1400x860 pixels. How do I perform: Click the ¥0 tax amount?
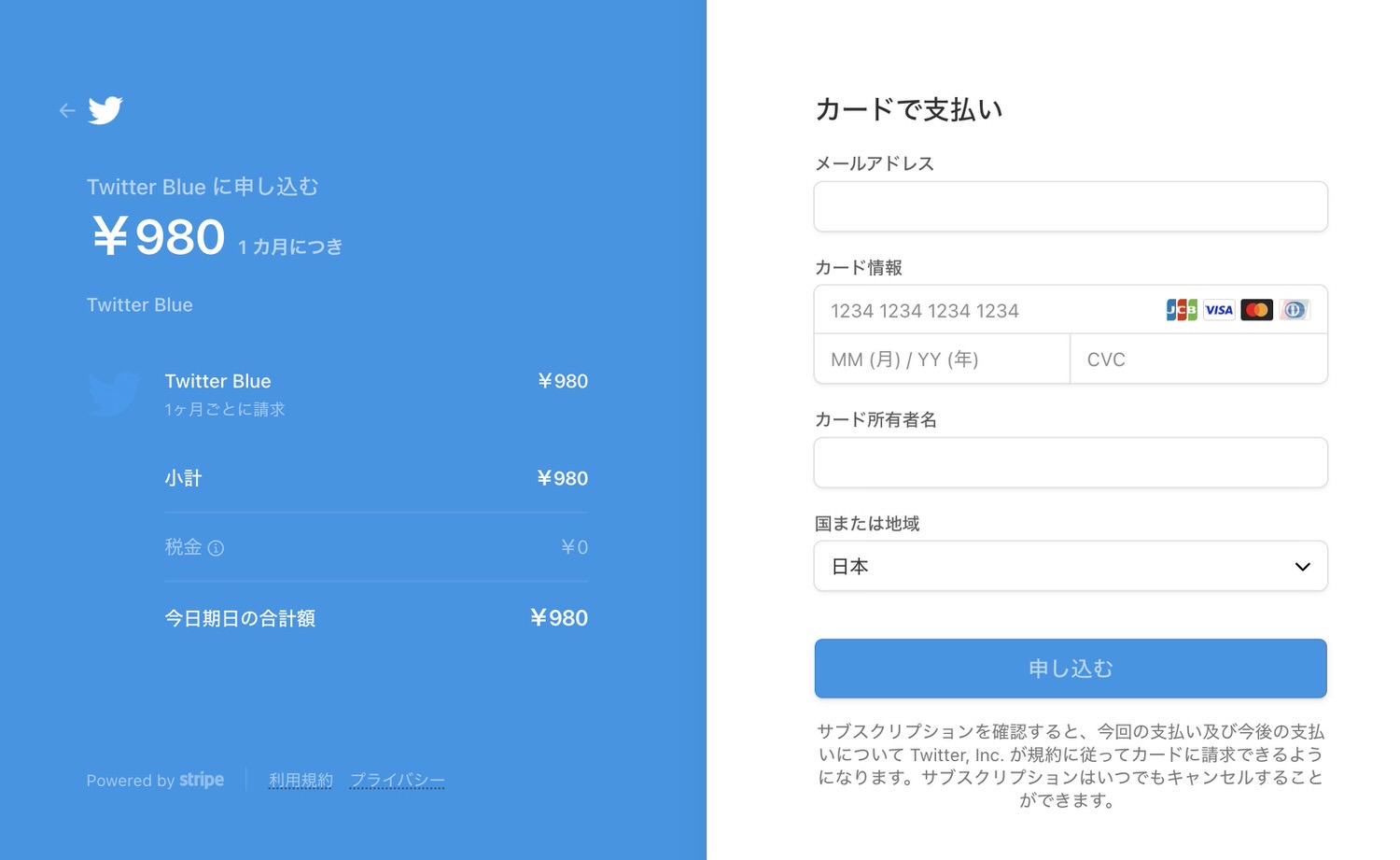(574, 547)
